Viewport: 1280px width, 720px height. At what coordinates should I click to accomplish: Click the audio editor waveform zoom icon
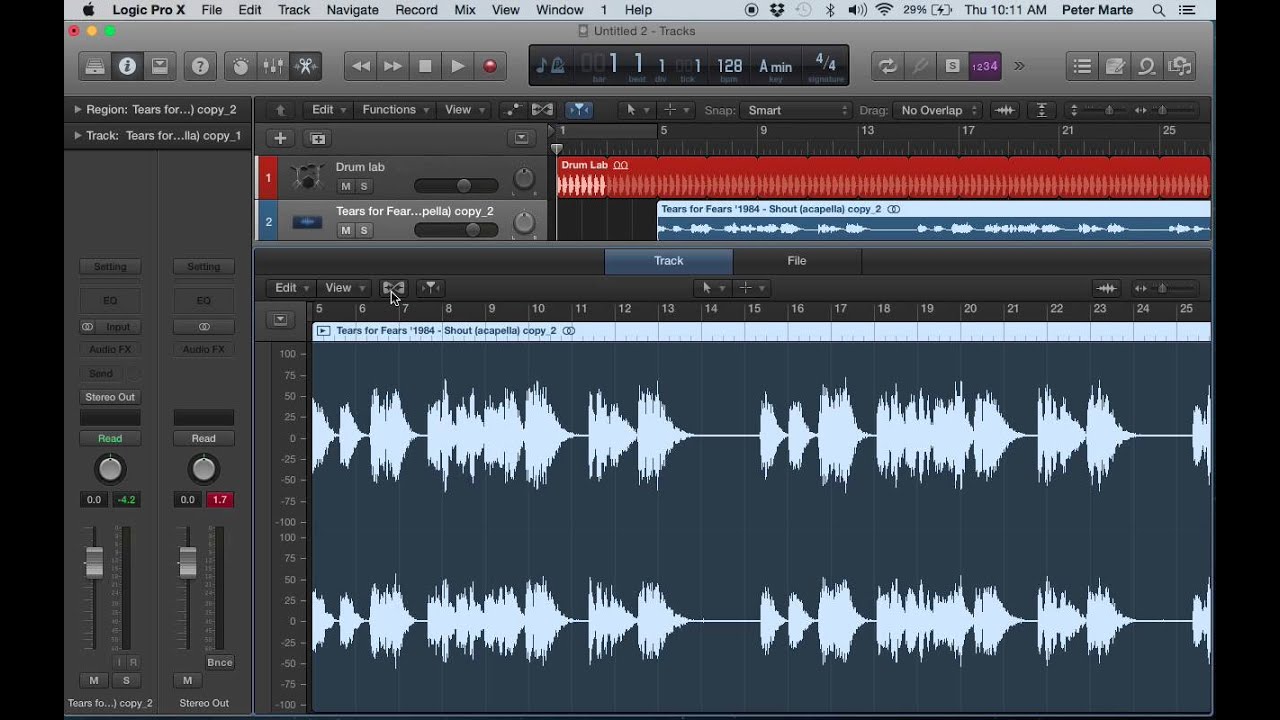click(1106, 288)
